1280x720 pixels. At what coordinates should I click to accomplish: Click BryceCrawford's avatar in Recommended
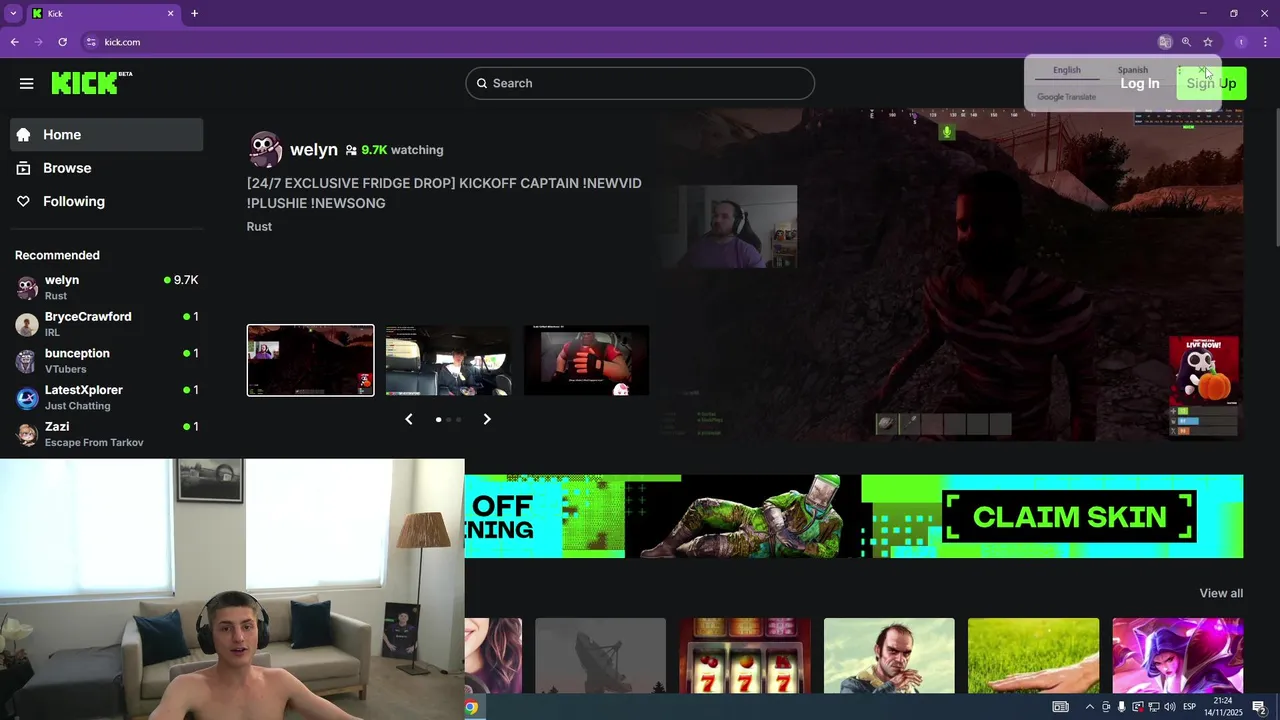[27, 324]
